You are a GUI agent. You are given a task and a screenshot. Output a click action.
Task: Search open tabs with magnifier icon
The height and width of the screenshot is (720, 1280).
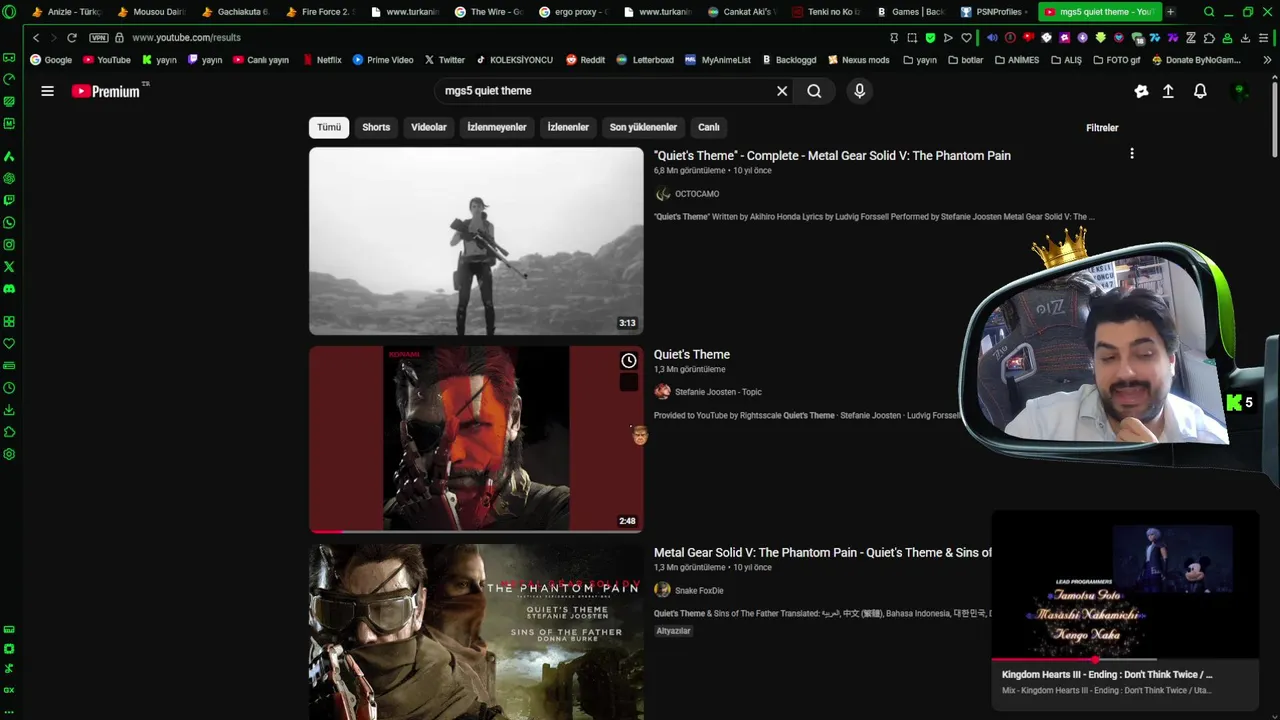coord(1209,12)
